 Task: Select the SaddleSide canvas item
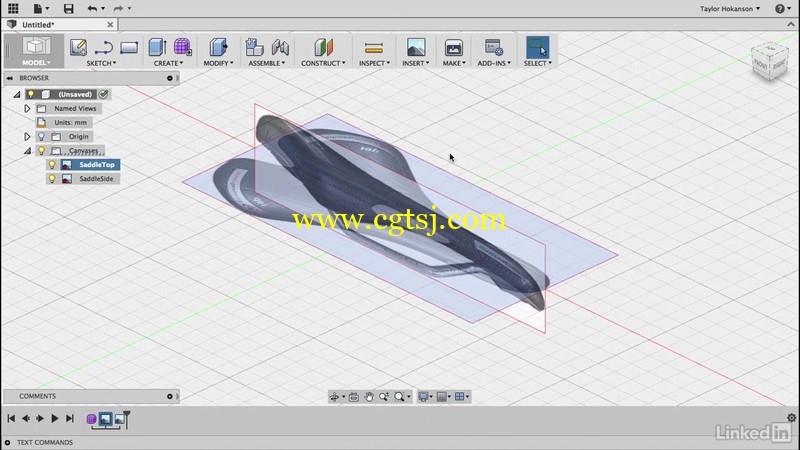tap(96, 179)
